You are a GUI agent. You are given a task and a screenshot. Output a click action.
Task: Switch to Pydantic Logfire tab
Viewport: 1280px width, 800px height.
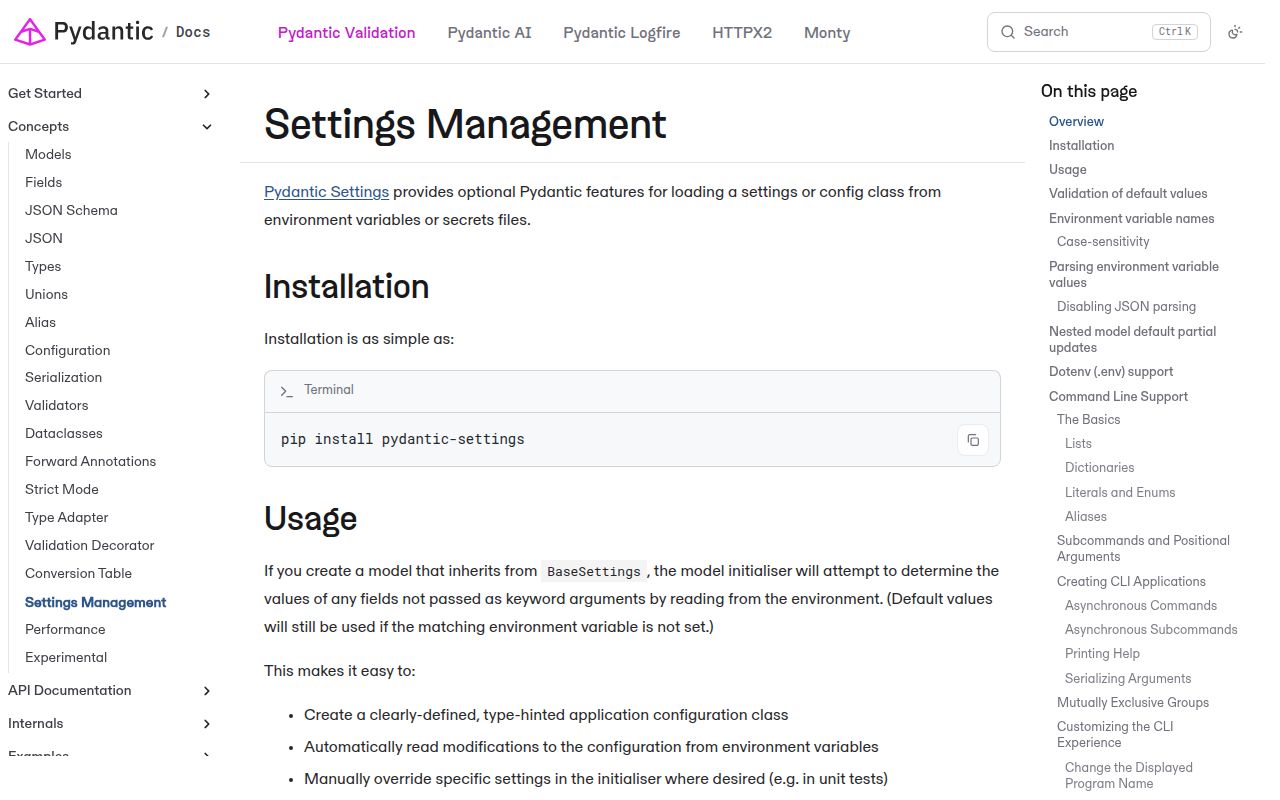[x=621, y=33]
